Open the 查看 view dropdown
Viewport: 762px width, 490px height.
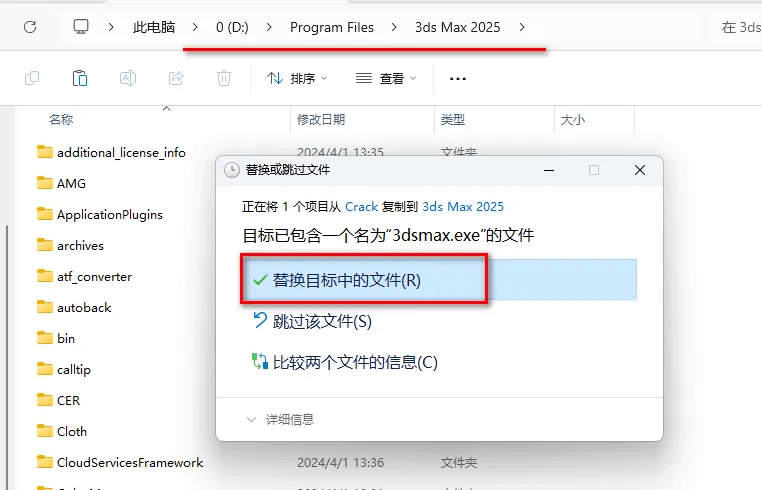pos(386,78)
